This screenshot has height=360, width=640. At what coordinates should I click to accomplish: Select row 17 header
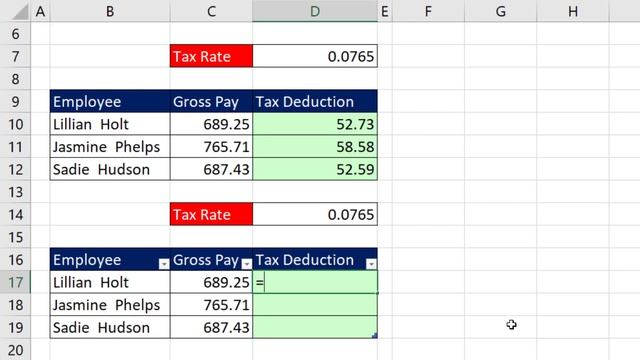(15, 282)
